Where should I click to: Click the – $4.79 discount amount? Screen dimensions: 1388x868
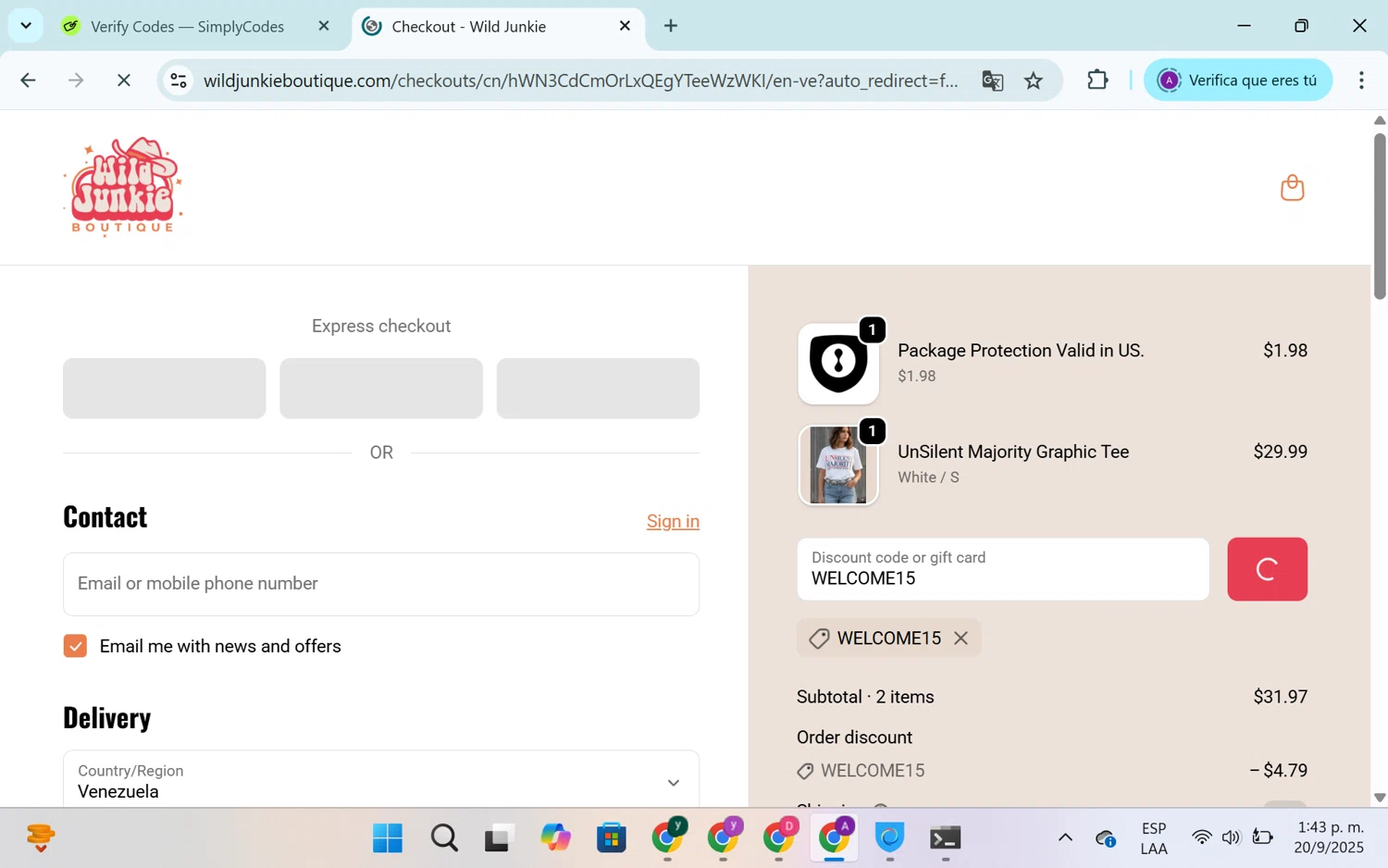1278,771
